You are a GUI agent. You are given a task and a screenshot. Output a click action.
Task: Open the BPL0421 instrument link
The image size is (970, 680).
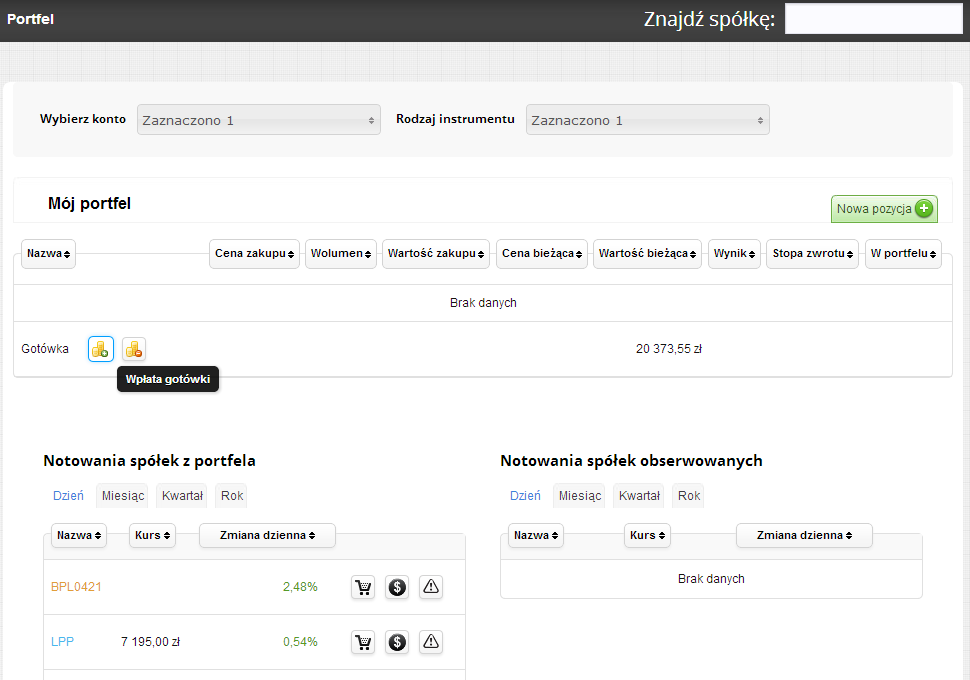coord(76,587)
